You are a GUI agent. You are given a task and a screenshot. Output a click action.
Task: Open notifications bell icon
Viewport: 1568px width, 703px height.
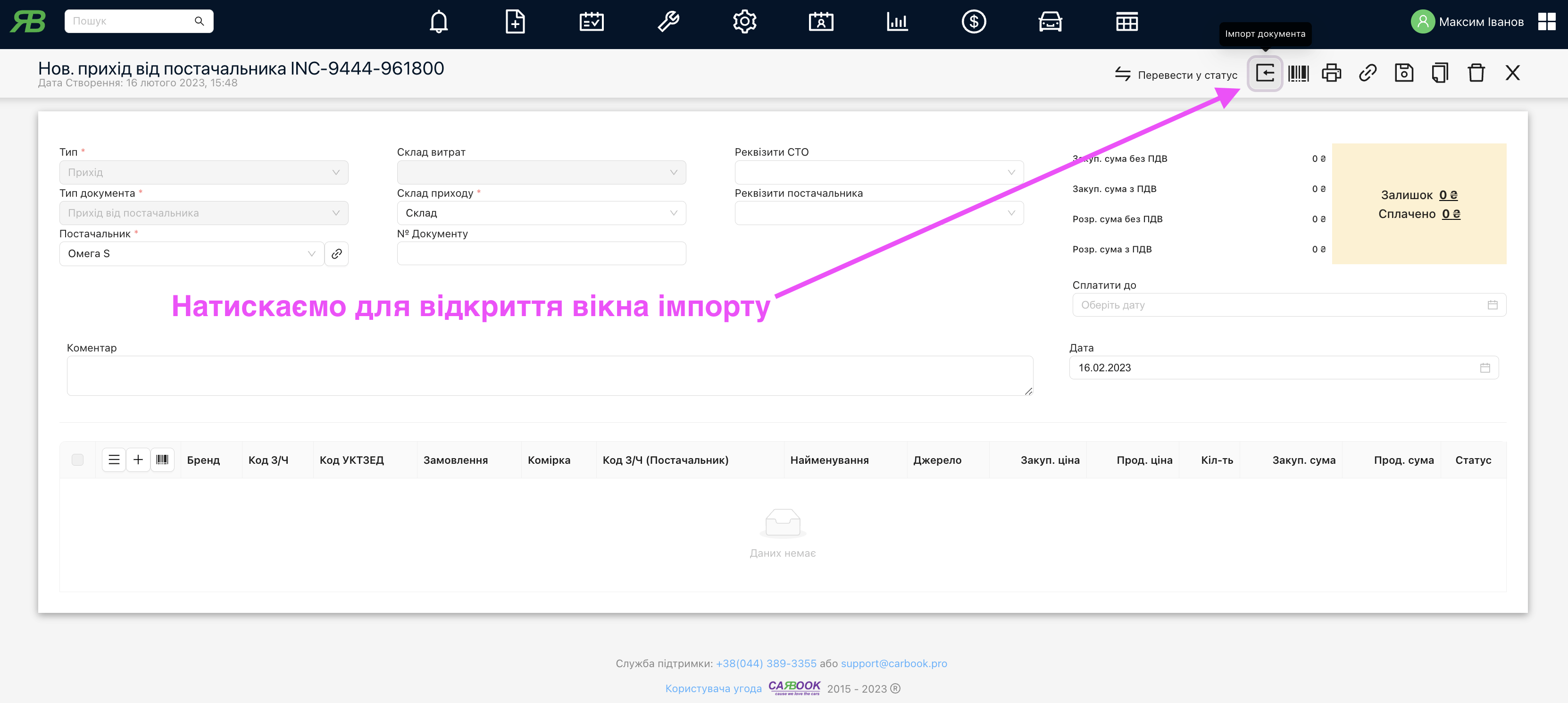click(x=438, y=22)
